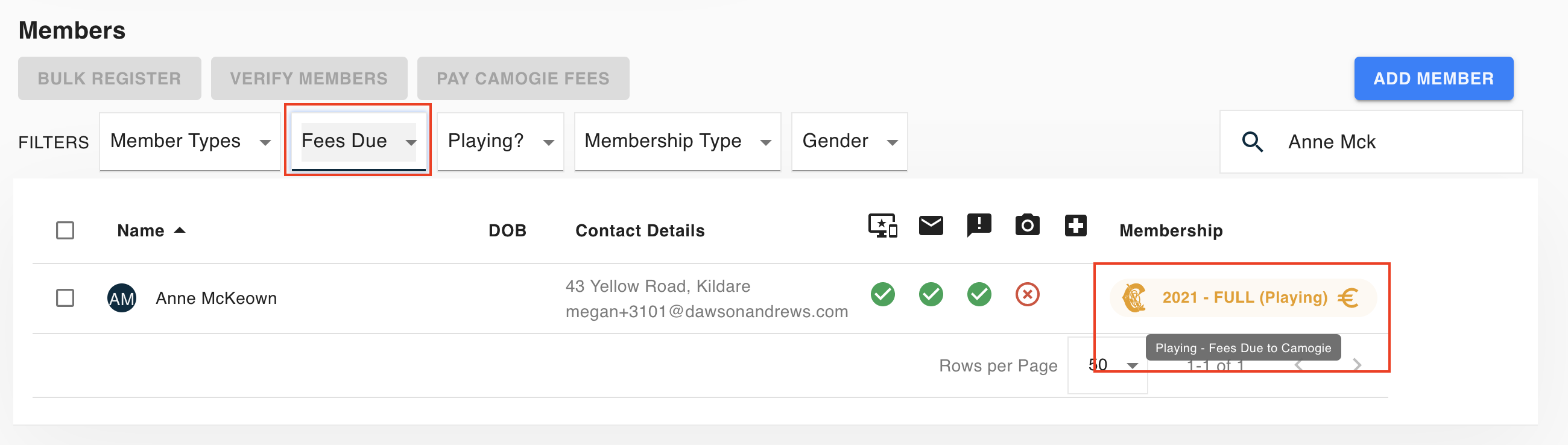This screenshot has height=445, width=1568.
Task: Click the euro fees due icon
Action: pyautogui.click(x=1348, y=298)
